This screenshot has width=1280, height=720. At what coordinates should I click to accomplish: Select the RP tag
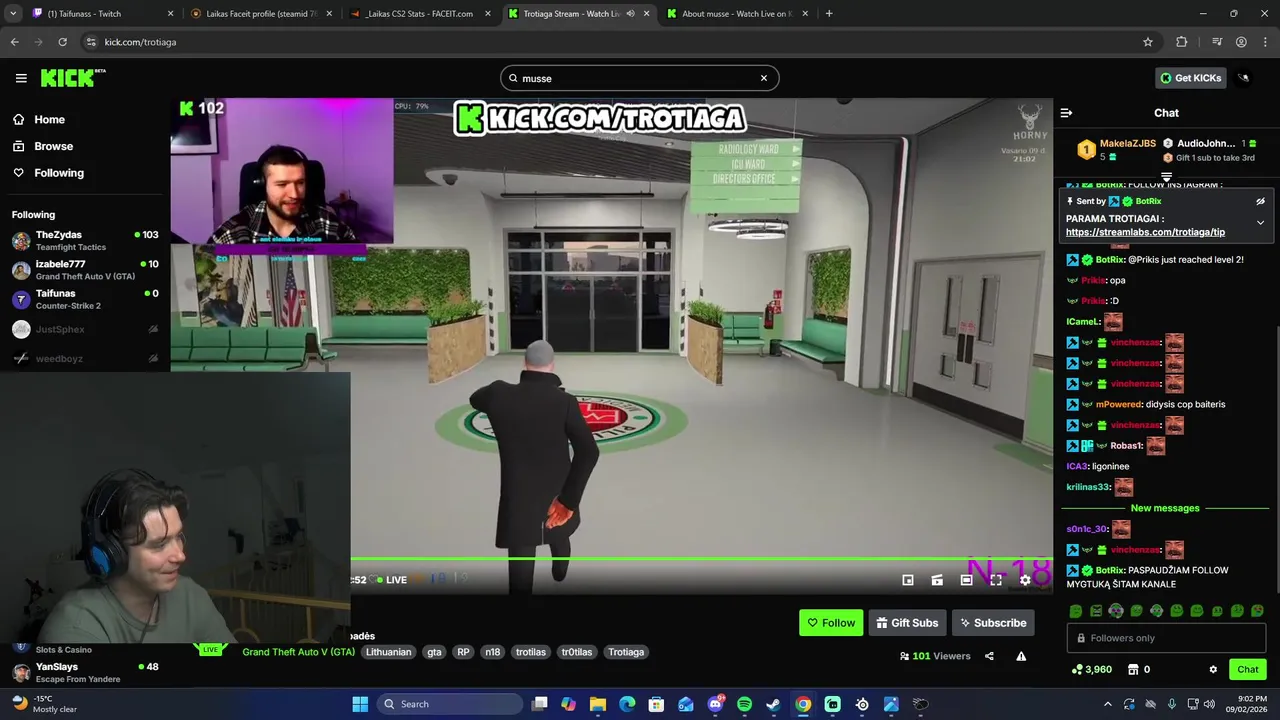tap(463, 652)
